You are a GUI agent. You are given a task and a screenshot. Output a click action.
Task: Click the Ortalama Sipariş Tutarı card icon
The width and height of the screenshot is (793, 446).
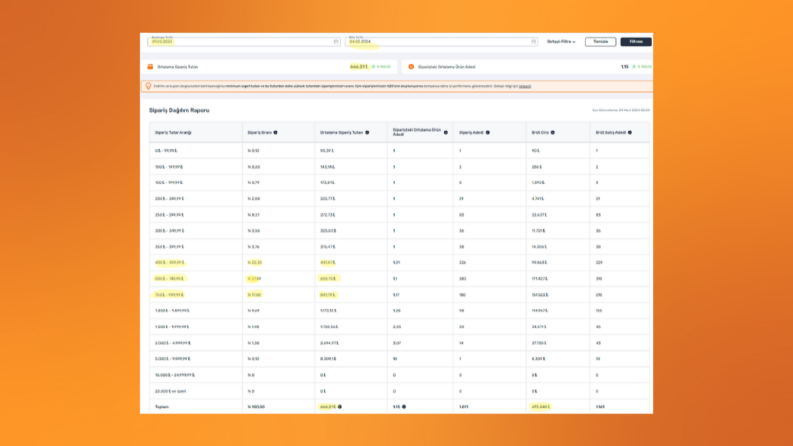pos(150,67)
